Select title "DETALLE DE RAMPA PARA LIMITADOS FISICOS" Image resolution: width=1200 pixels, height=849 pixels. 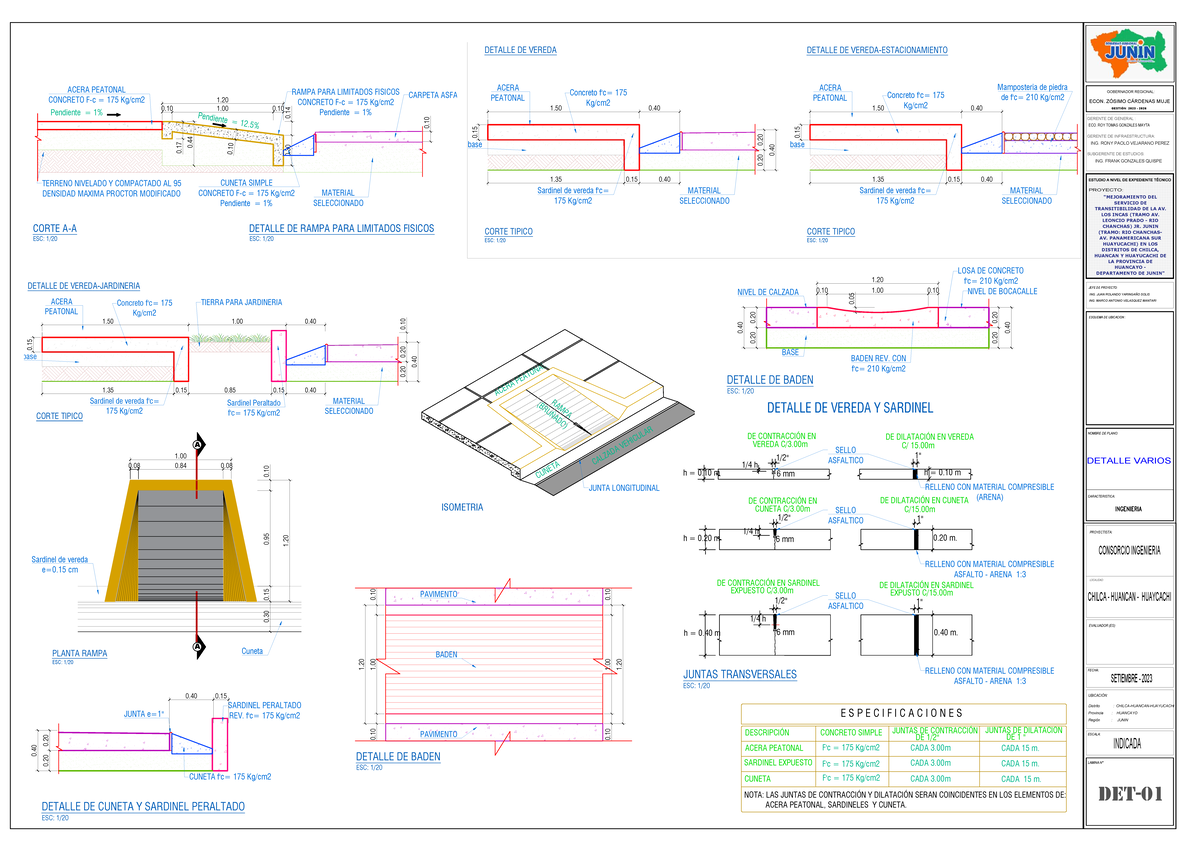click(x=341, y=229)
